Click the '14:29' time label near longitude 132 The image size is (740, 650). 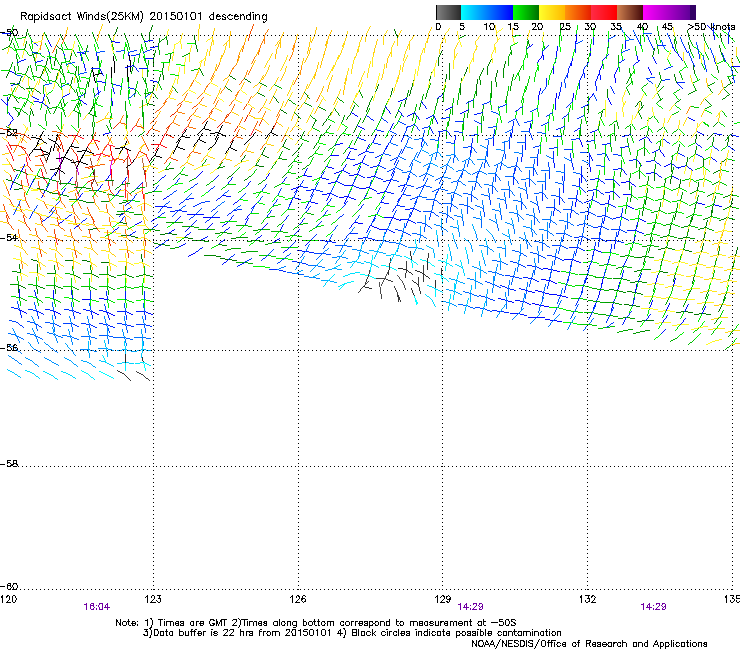653,607
